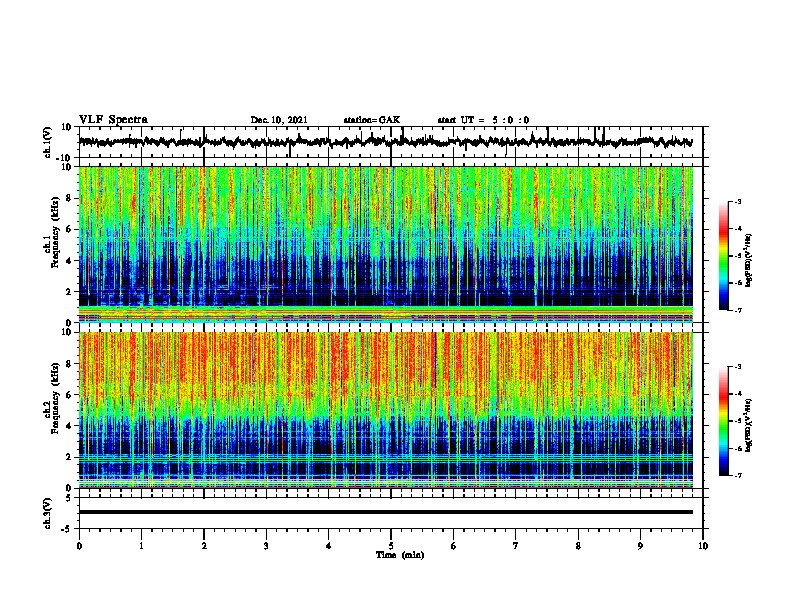Click the '8' tick on the ch.1 frequency axis
Viewport: 792px width, 612px height.
coord(69,198)
